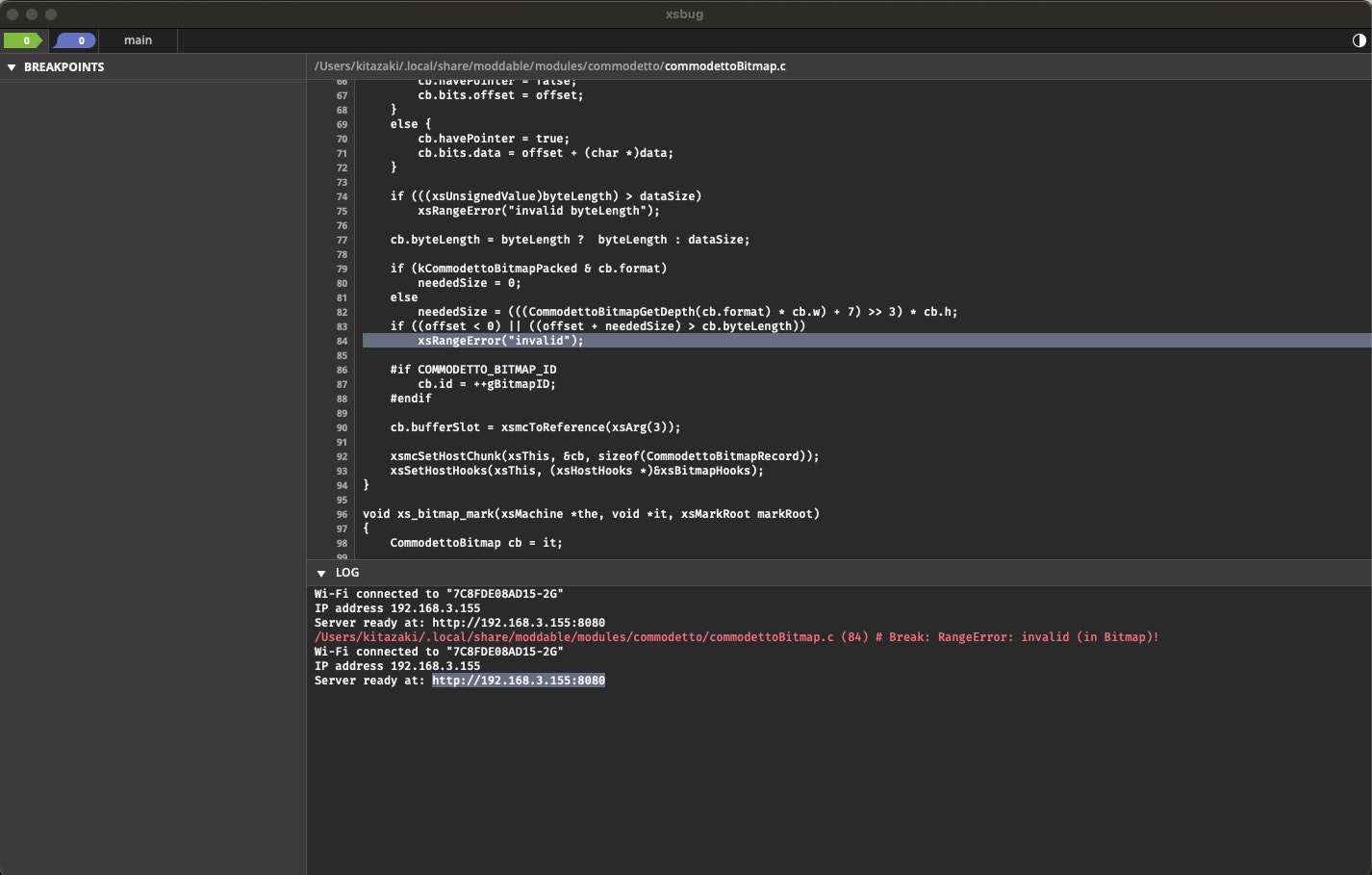Open the blue bubbles tab badge
The height and width of the screenshot is (875, 1372).
coord(76,40)
